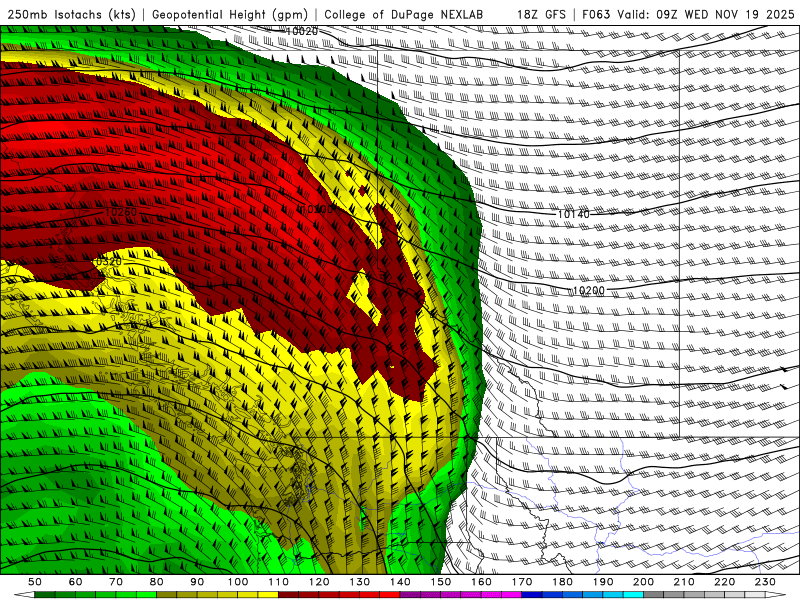The image size is (800, 600).
Task: Click the "College of DuPage NEXLAB" label
Action: tap(403, 14)
